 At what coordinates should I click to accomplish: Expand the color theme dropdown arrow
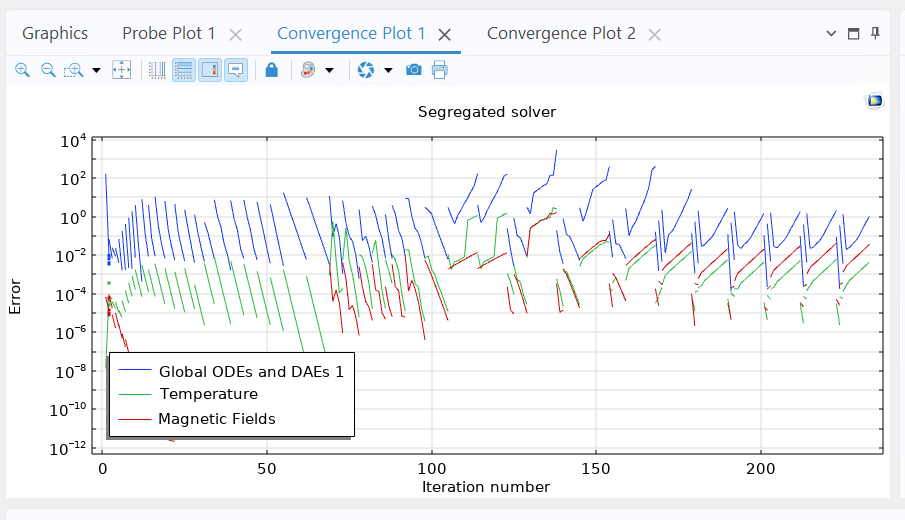pos(329,70)
